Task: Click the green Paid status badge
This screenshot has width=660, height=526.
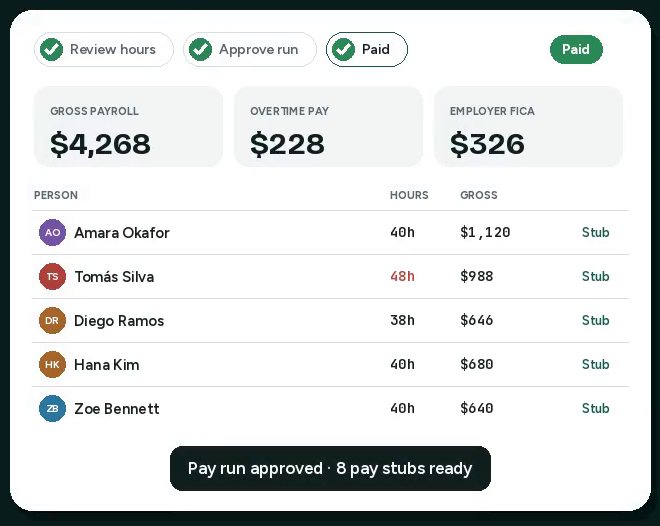Action: pyautogui.click(x=576, y=50)
